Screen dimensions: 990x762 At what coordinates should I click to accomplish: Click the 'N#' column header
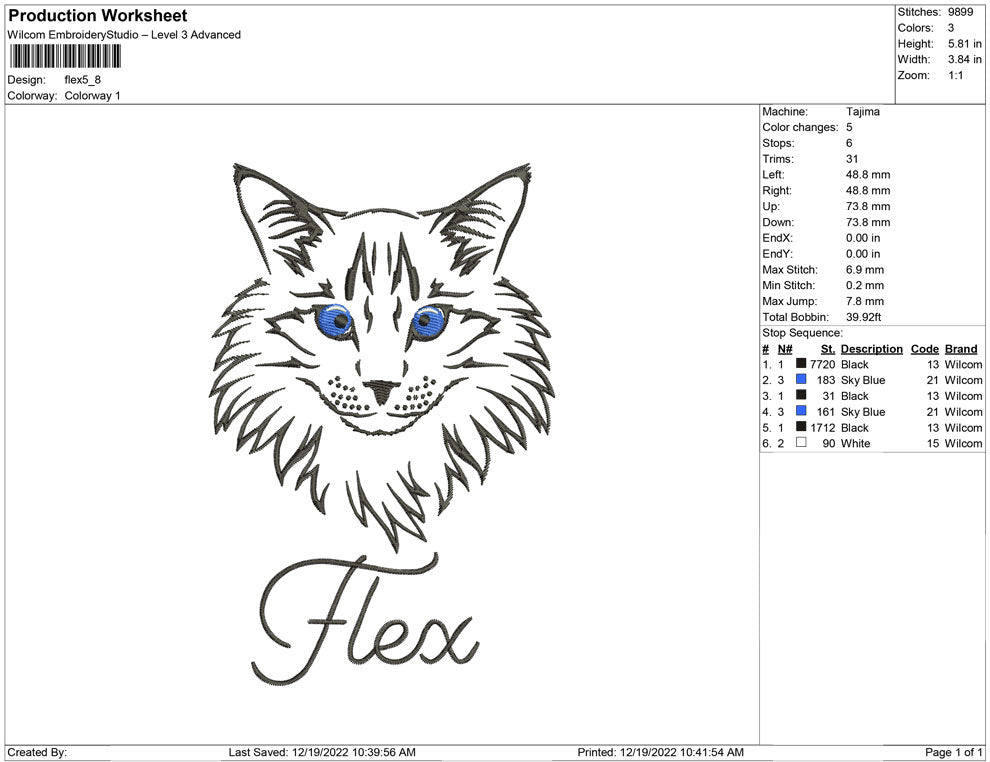pyautogui.click(x=785, y=348)
